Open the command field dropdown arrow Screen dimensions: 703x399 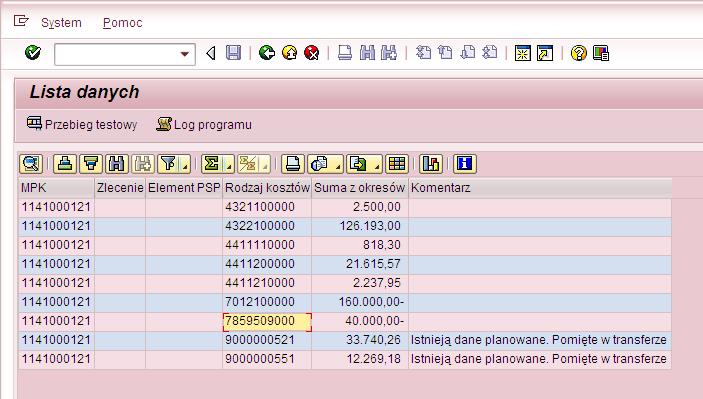(184, 54)
